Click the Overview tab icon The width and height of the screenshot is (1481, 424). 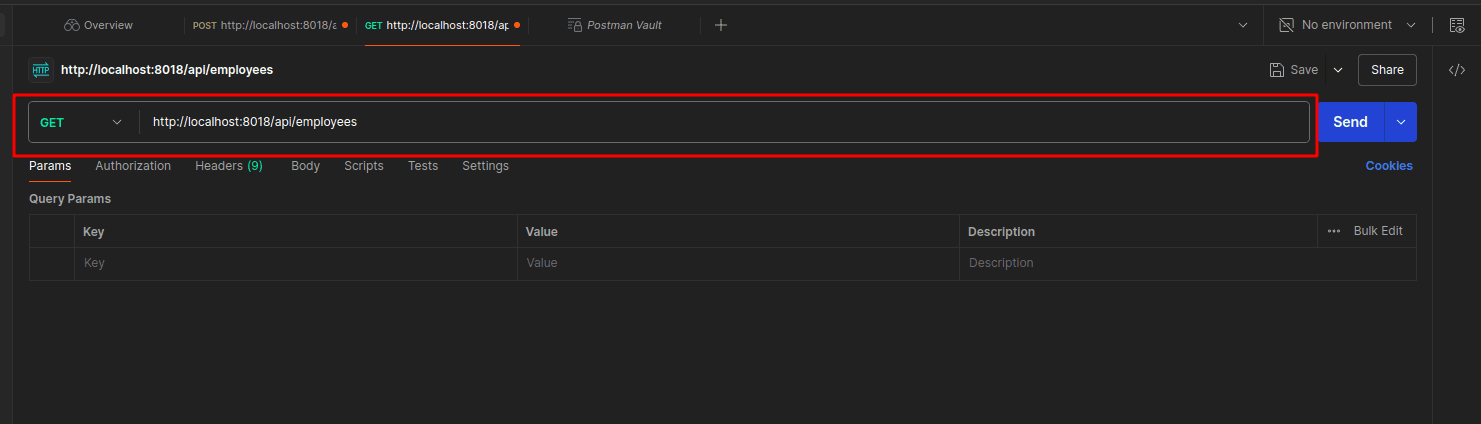[x=71, y=25]
